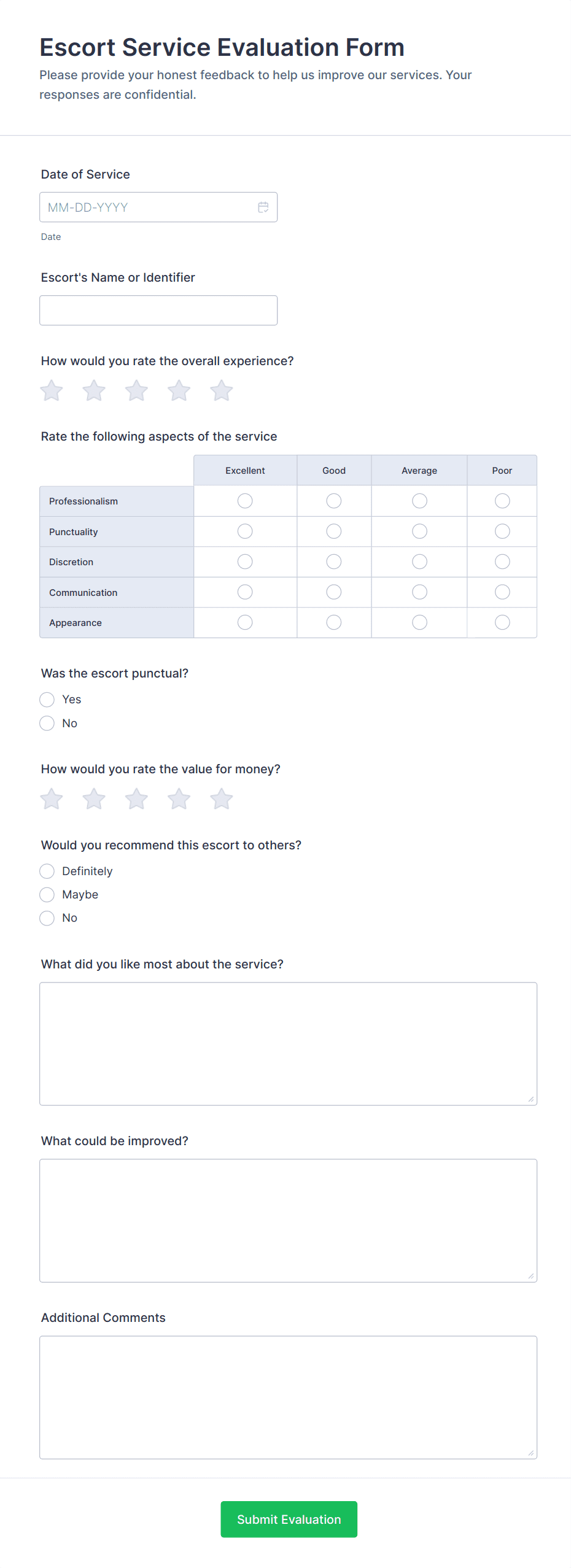Click the Submit Evaluation button
The height and width of the screenshot is (1568, 571).
(x=289, y=1520)
